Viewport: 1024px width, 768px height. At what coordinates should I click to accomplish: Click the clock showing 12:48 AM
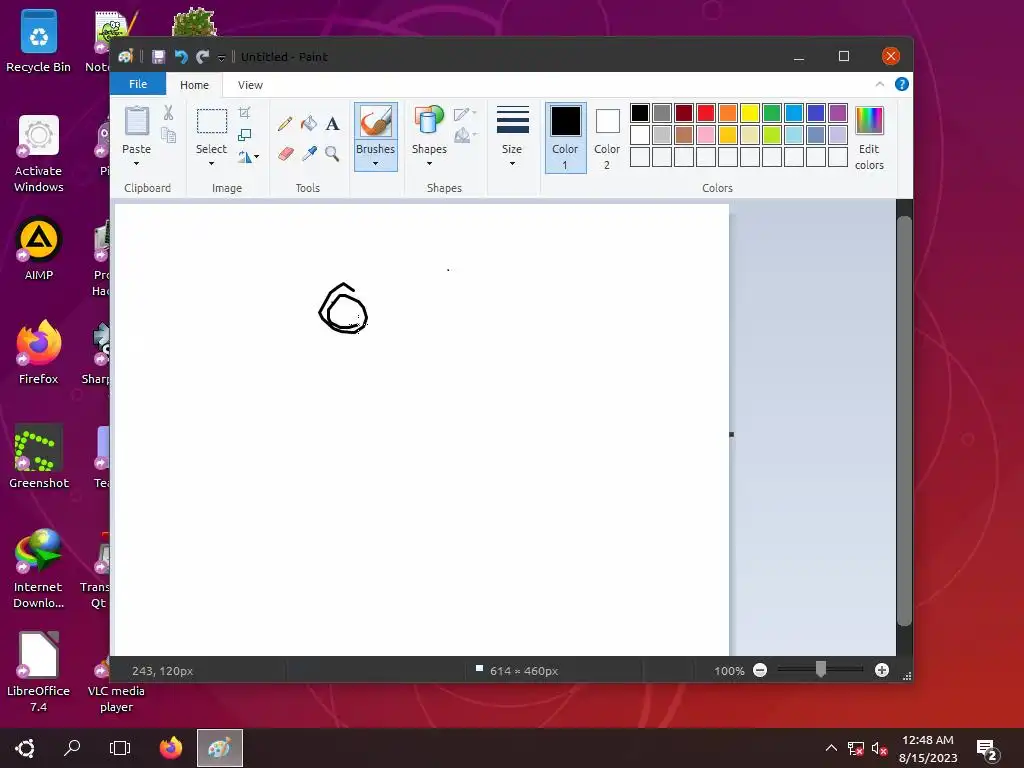928,740
